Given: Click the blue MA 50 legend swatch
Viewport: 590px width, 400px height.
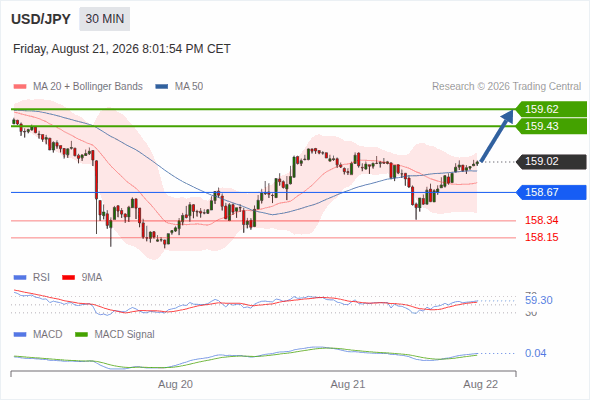Looking at the screenshot, I should coord(162,87).
